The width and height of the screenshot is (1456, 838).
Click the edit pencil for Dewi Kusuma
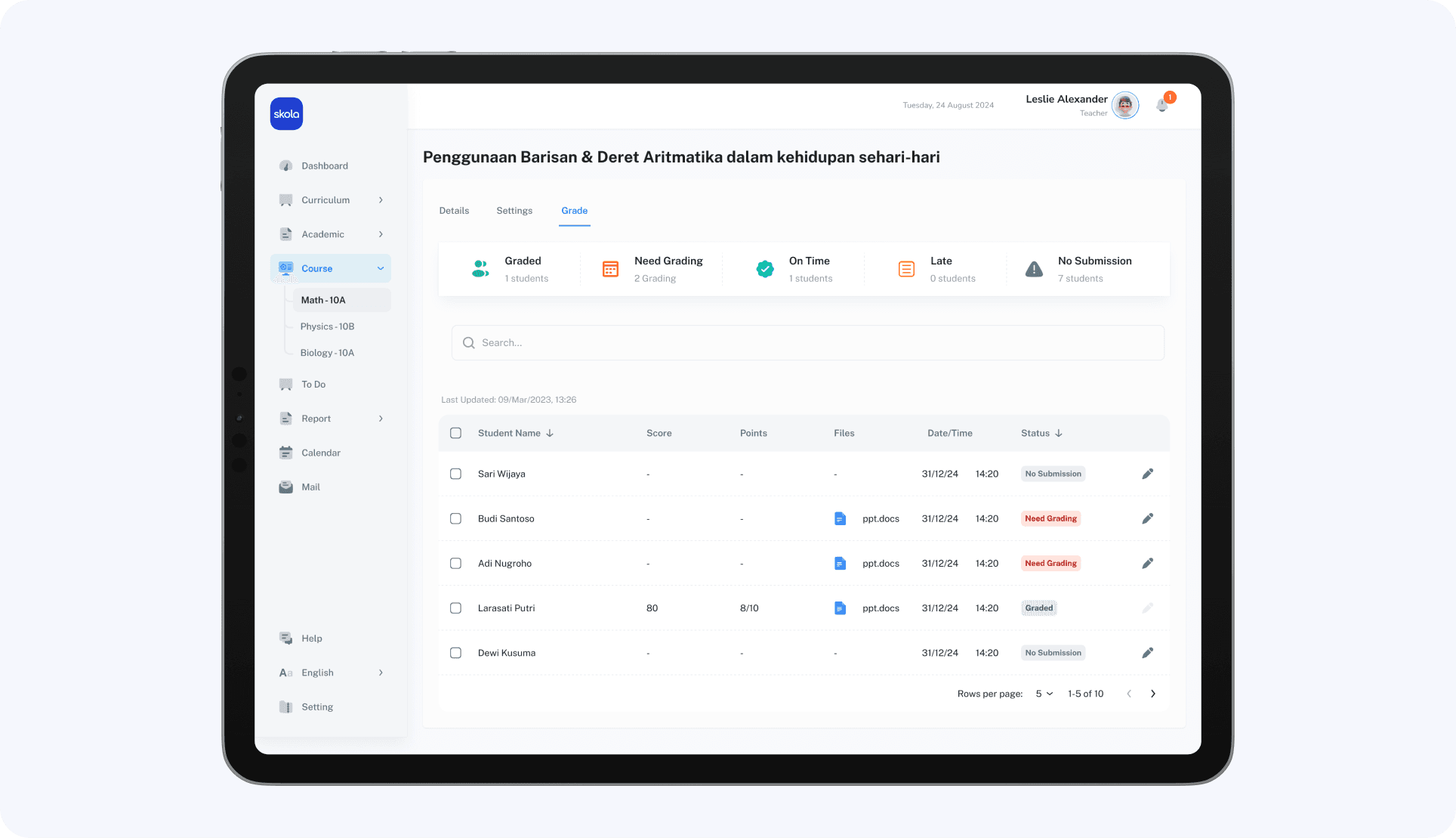point(1147,653)
